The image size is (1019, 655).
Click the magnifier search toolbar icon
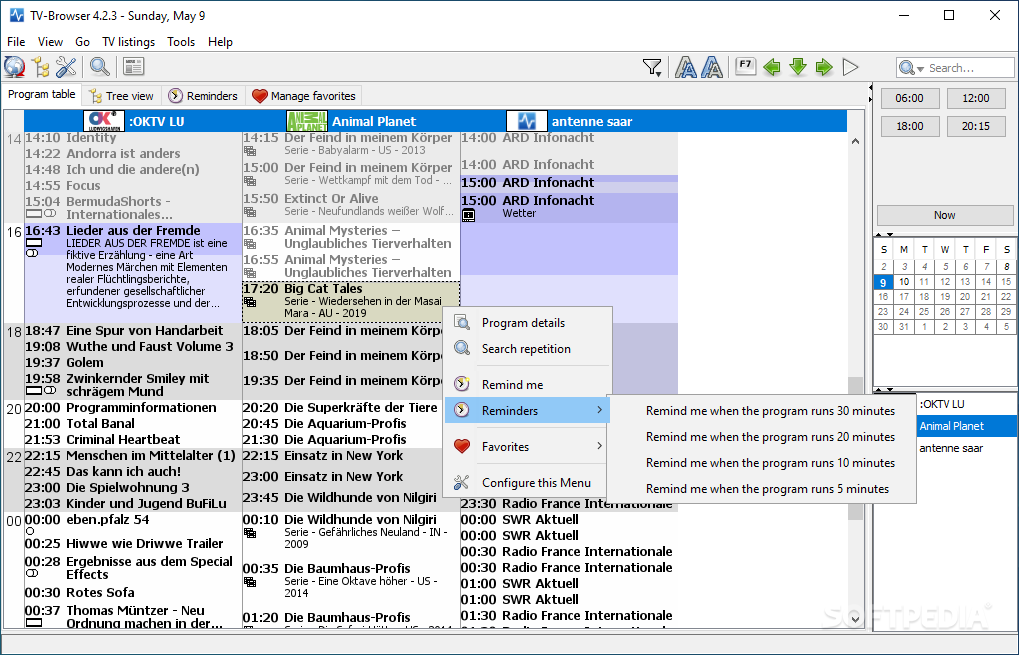[99, 67]
